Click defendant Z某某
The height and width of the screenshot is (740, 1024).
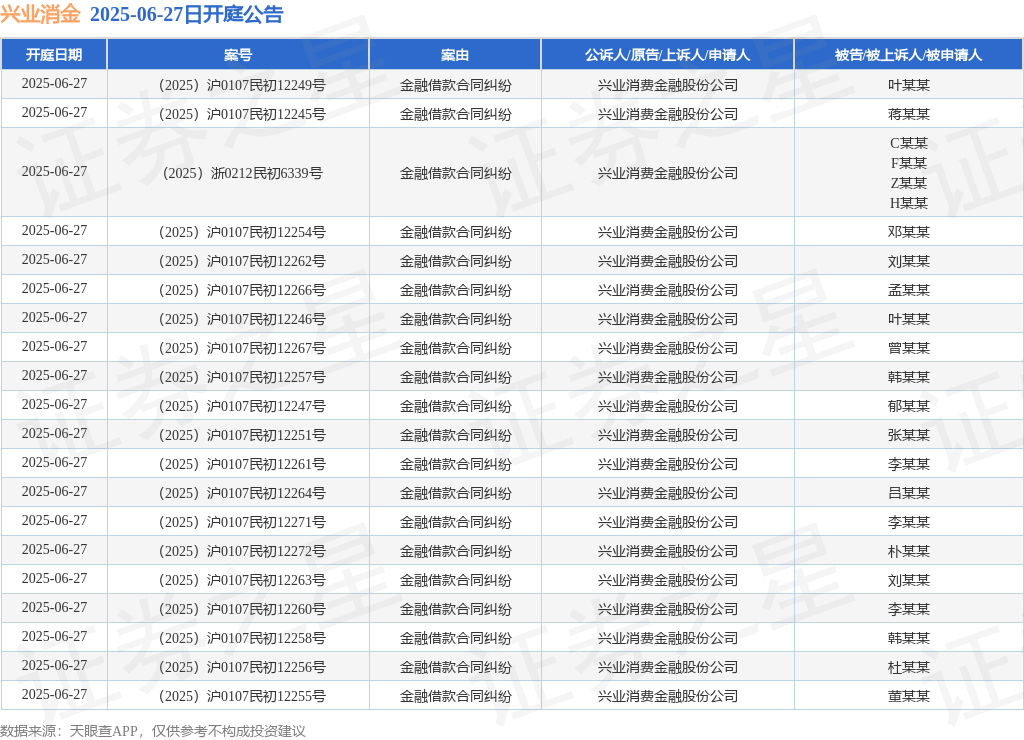click(x=908, y=183)
